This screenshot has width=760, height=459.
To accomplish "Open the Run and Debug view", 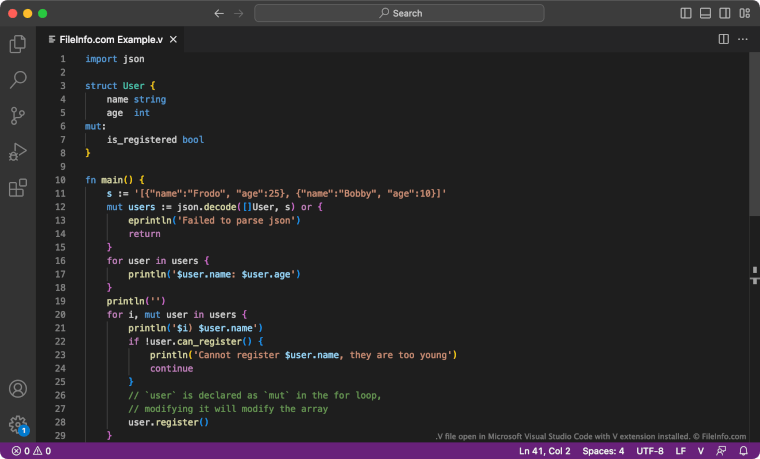I will (x=18, y=152).
